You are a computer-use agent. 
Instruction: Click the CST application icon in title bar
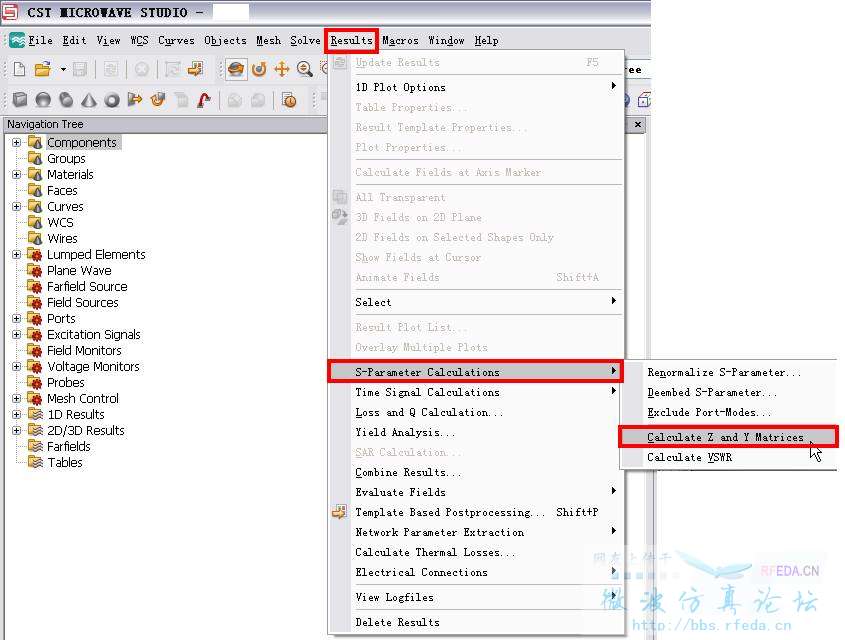tap(10, 12)
